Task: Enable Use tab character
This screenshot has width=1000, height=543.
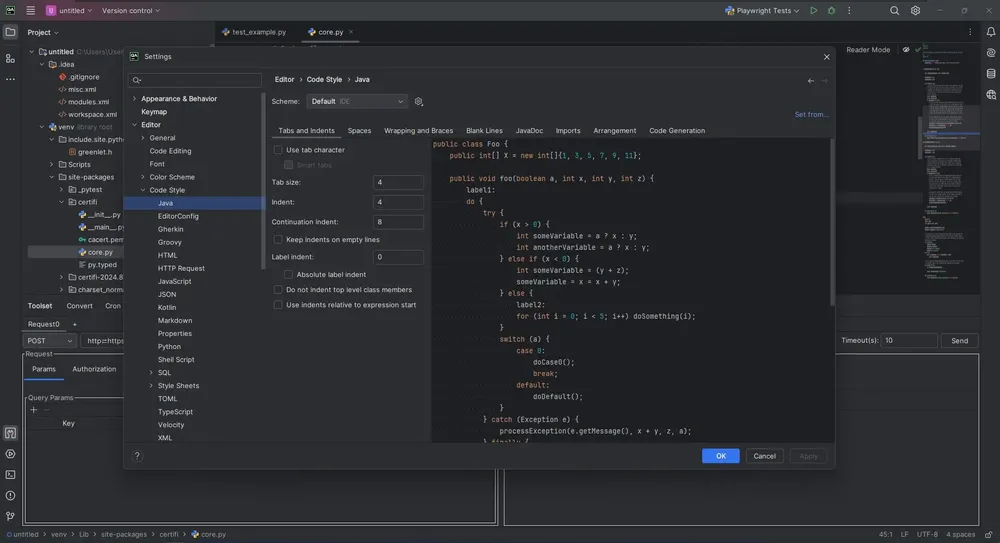Action: (278, 150)
